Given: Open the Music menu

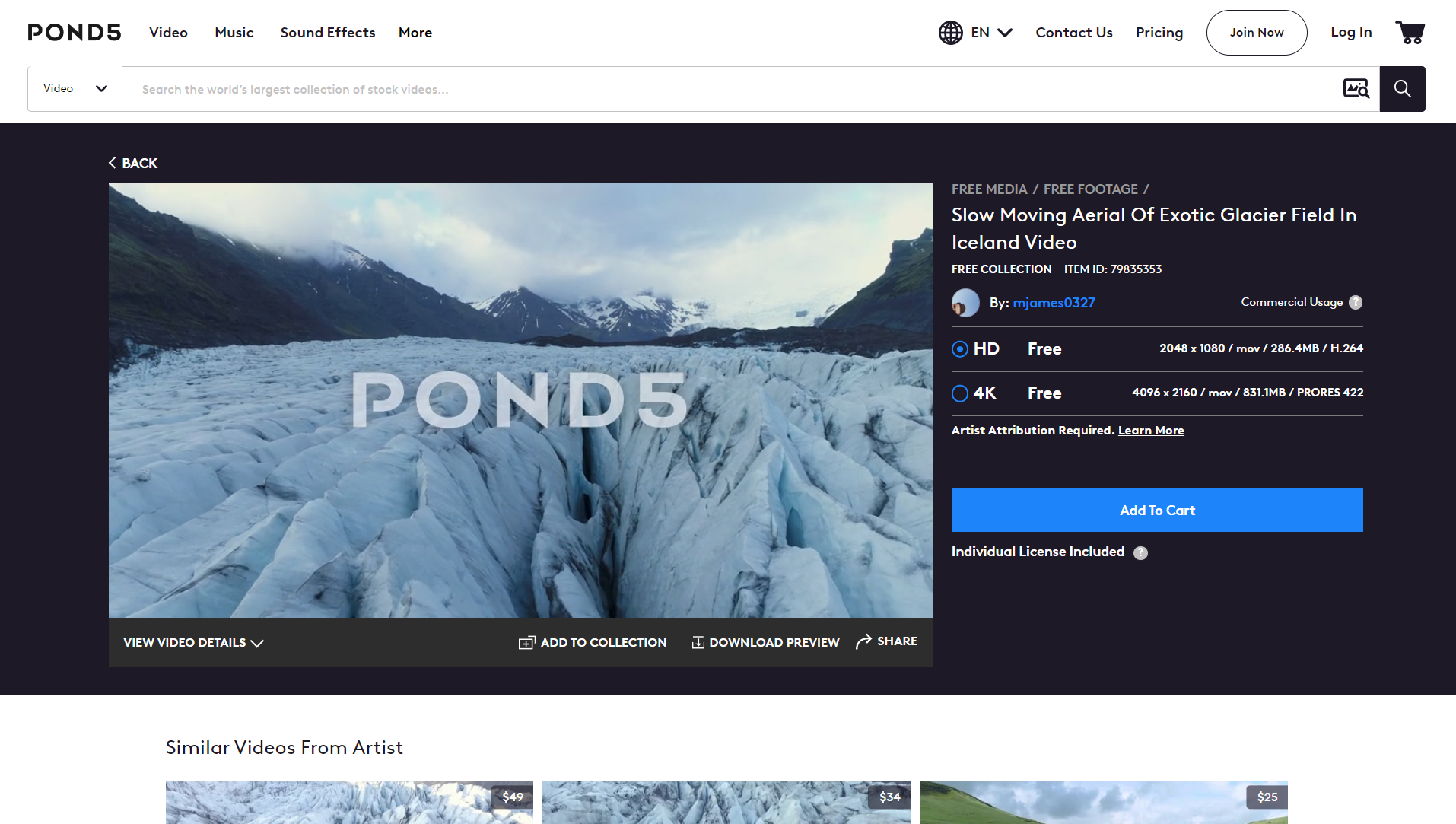Looking at the screenshot, I should click(234, 33).
